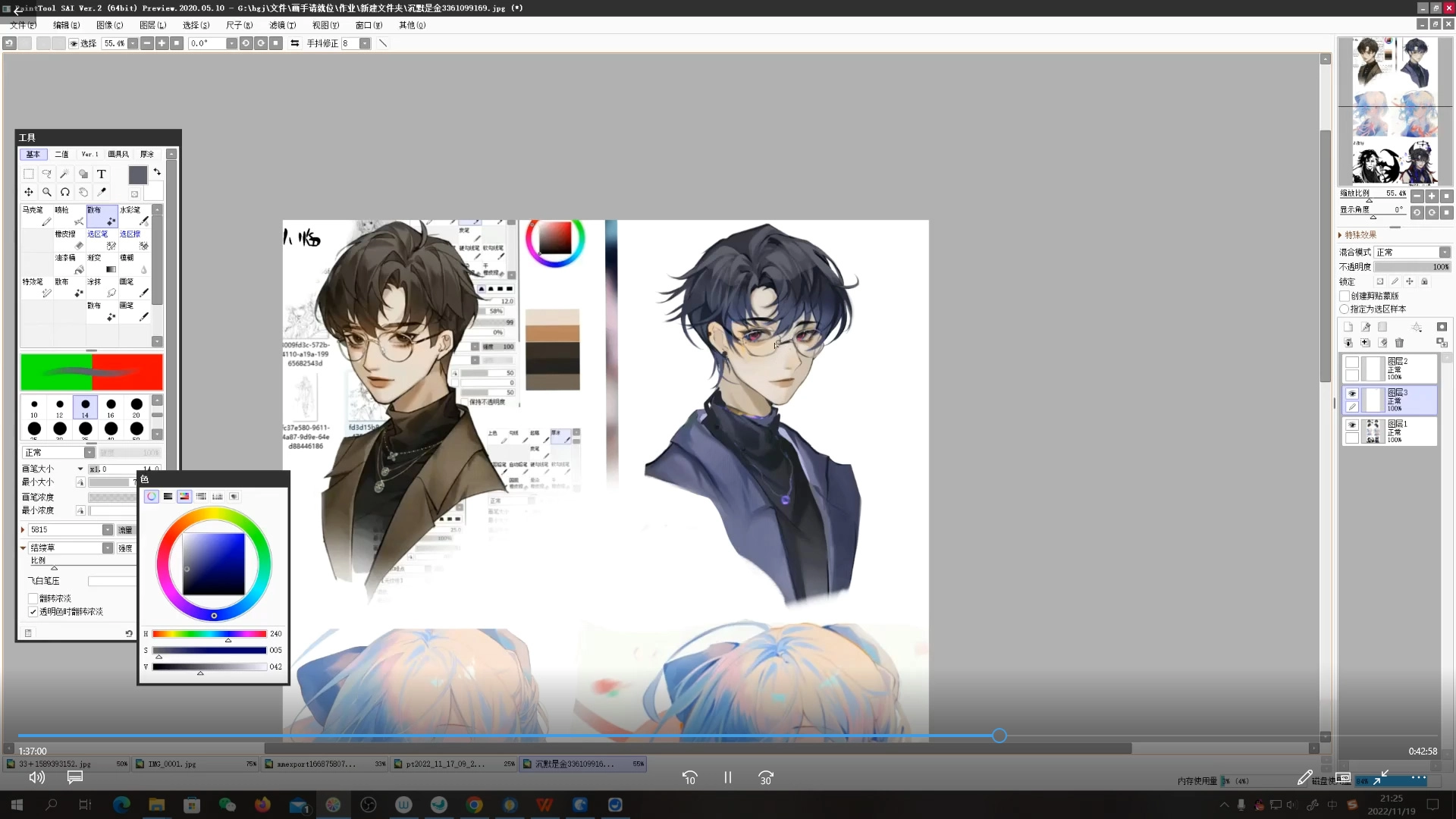Switch to 厚涂 tool tab
Image resolution: width=1456 pixels, height=819 pixels.
pos(146,154)
